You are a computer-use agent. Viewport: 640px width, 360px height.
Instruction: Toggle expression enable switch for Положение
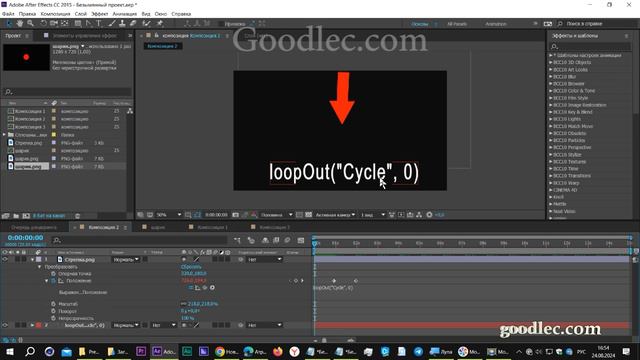click(x=191, y=288)
